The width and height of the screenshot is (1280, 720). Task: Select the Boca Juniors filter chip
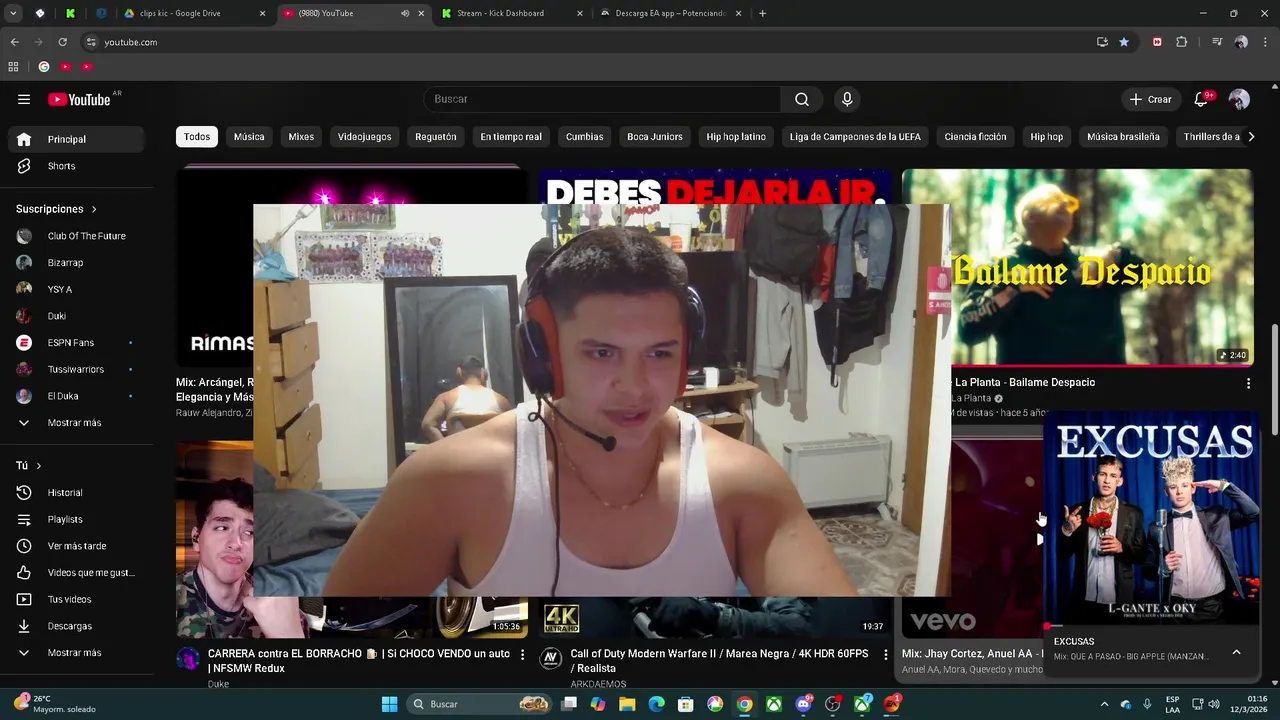click(655, 137)
